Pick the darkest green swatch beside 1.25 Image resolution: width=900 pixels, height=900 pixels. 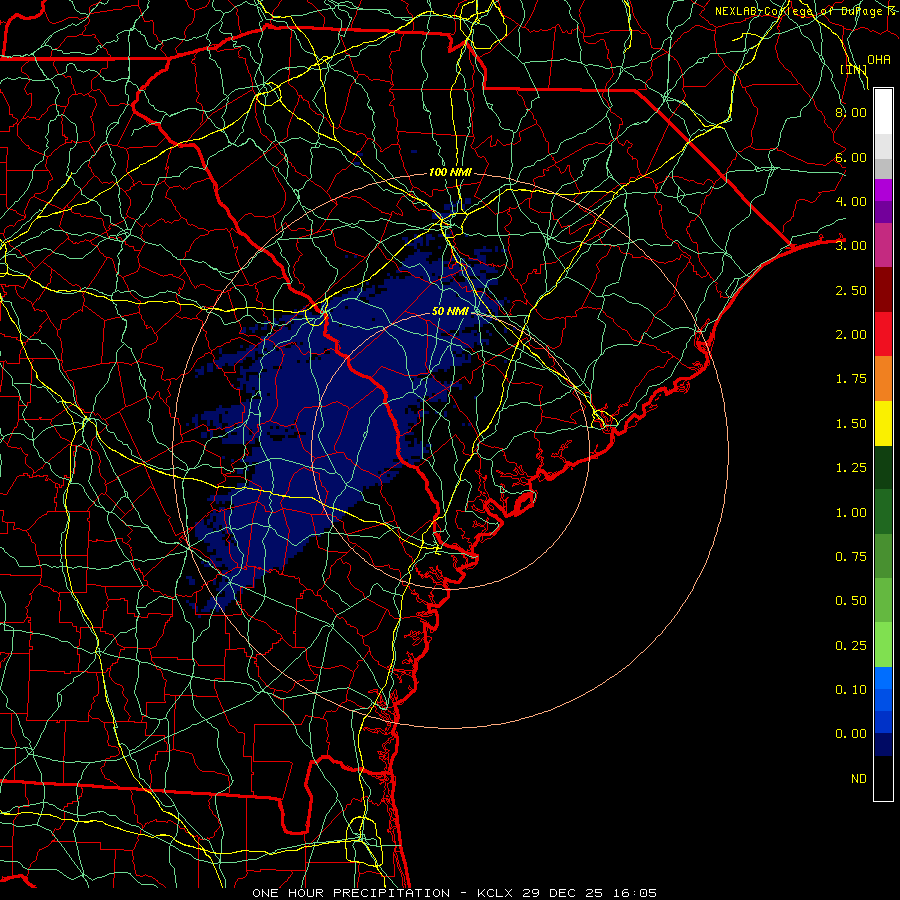(x=883, y=468)
